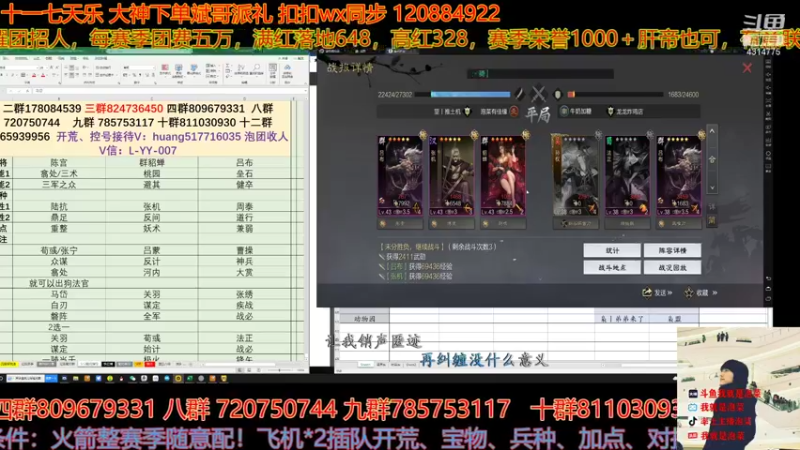Screen dimensions: 800x450
Task: Open the Cell Styles gallery icon
Action: 193,69
